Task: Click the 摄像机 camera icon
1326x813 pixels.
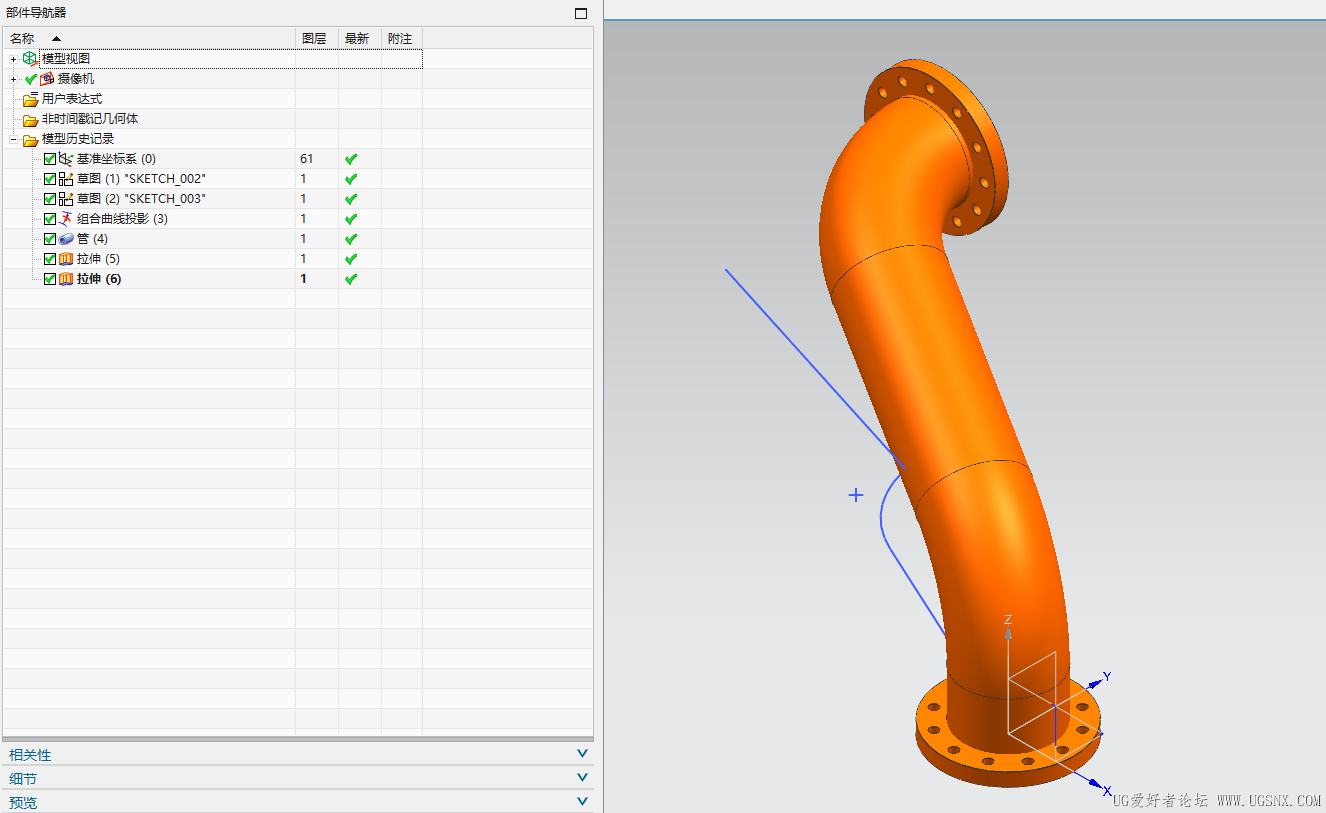Action: [x=47, y=79]
